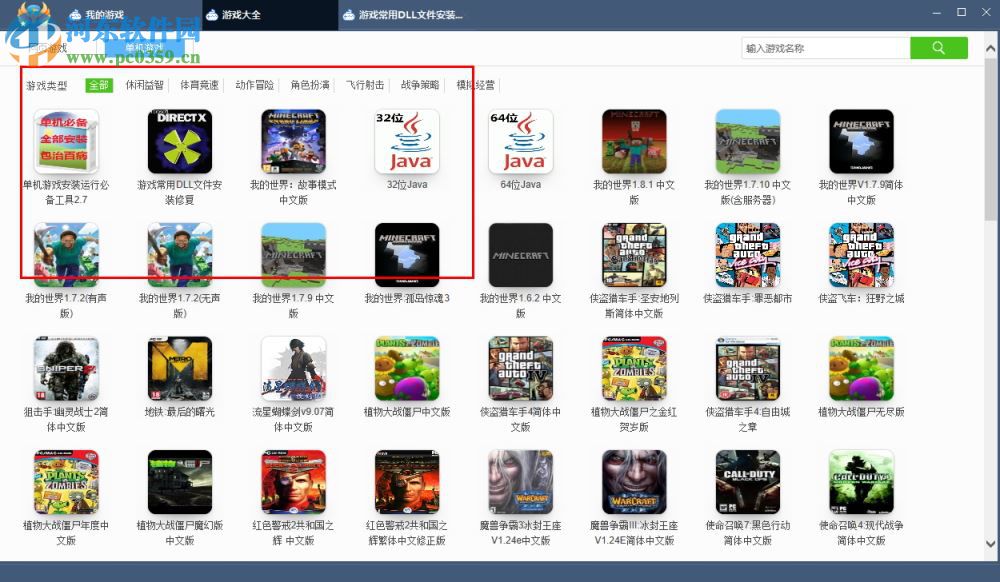1000x582 pixels.
Task: Click the scrollbar down arrow
Action: [990, 544]
